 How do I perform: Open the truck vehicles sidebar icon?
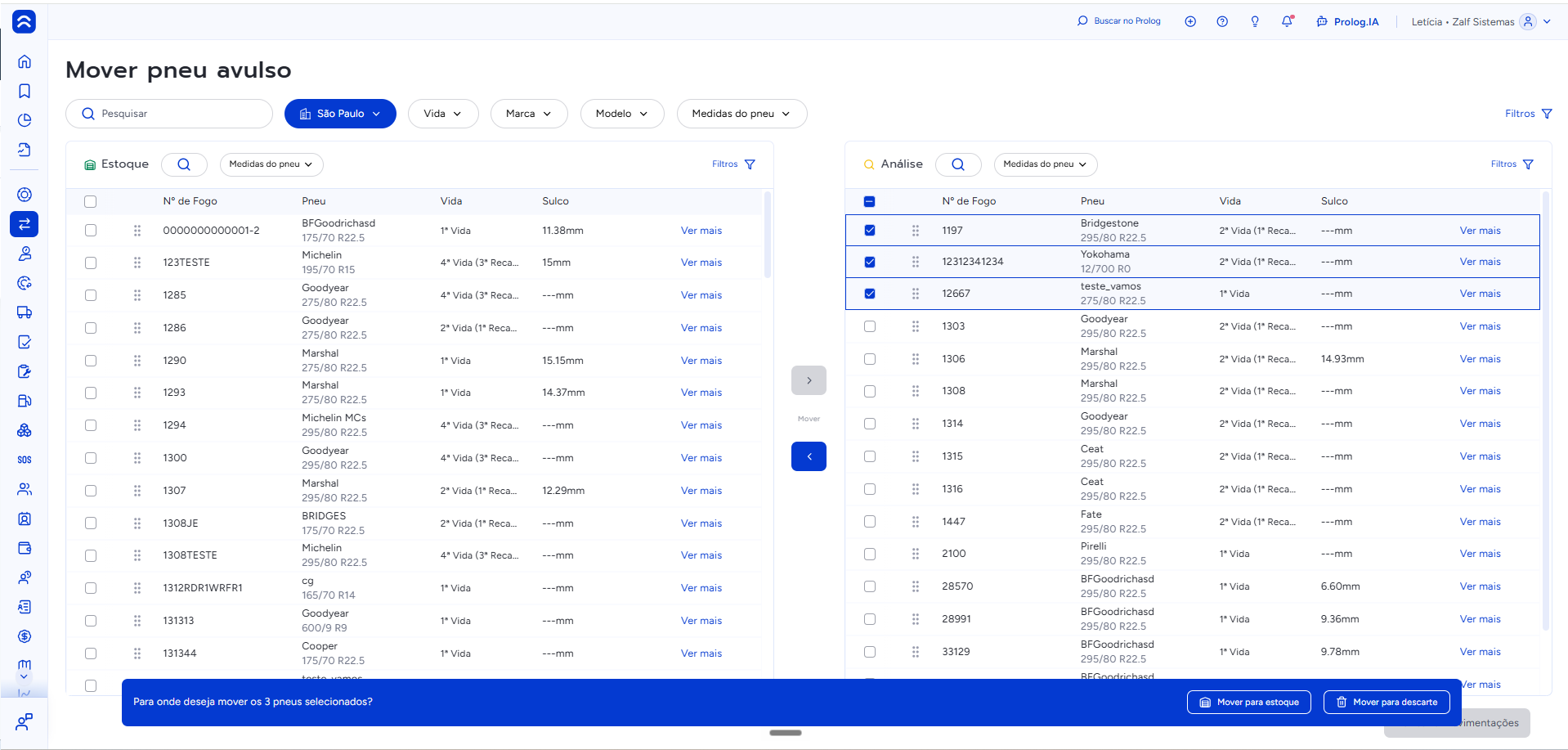[x=25, y=312]
